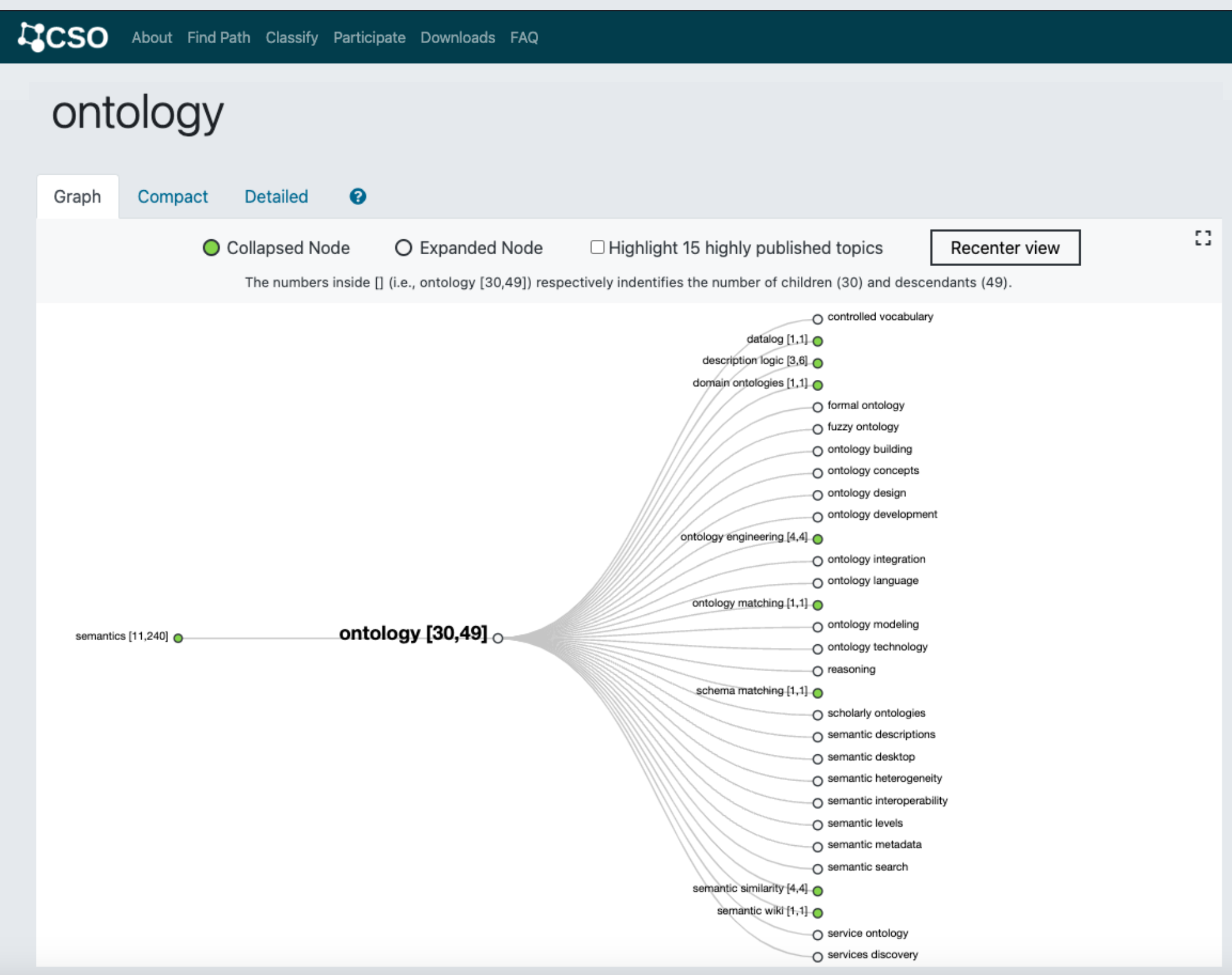Enable highlight 15 highly published topics

597,247
